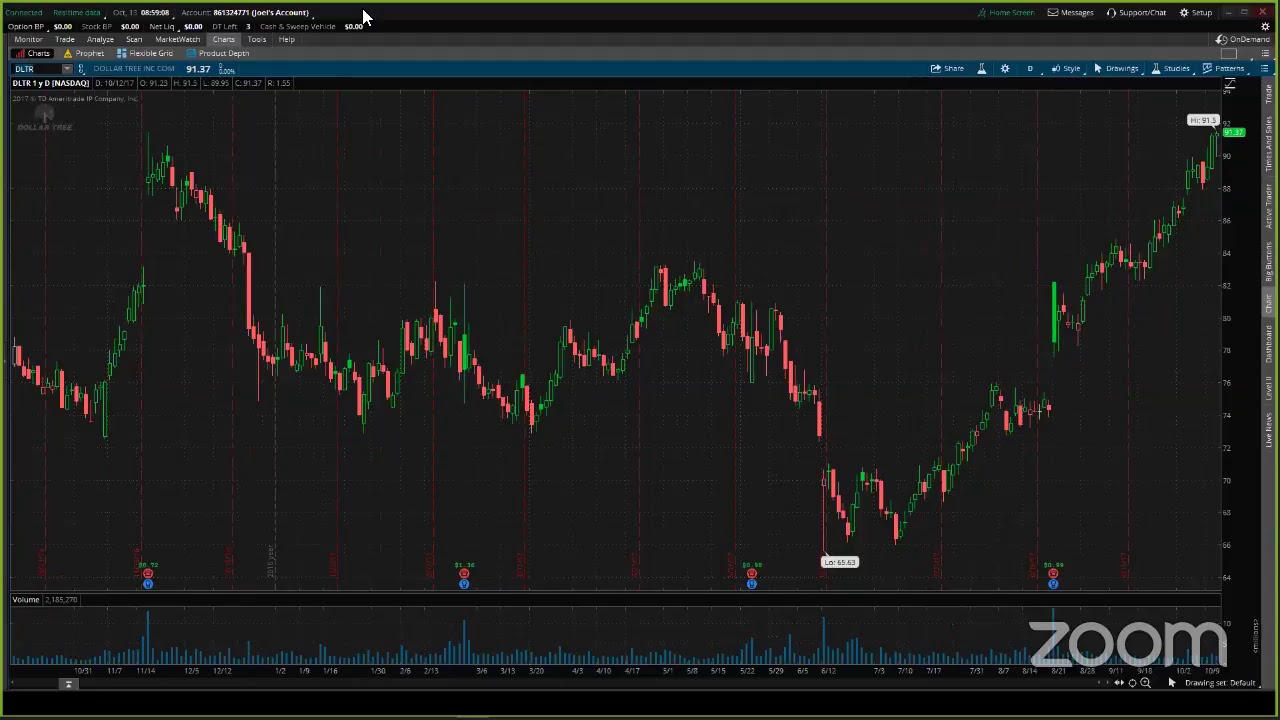This screenshot has width=1280, height=720.
Task: Click the chart expansion arrows icon
Action: [x=1119, y=683]
